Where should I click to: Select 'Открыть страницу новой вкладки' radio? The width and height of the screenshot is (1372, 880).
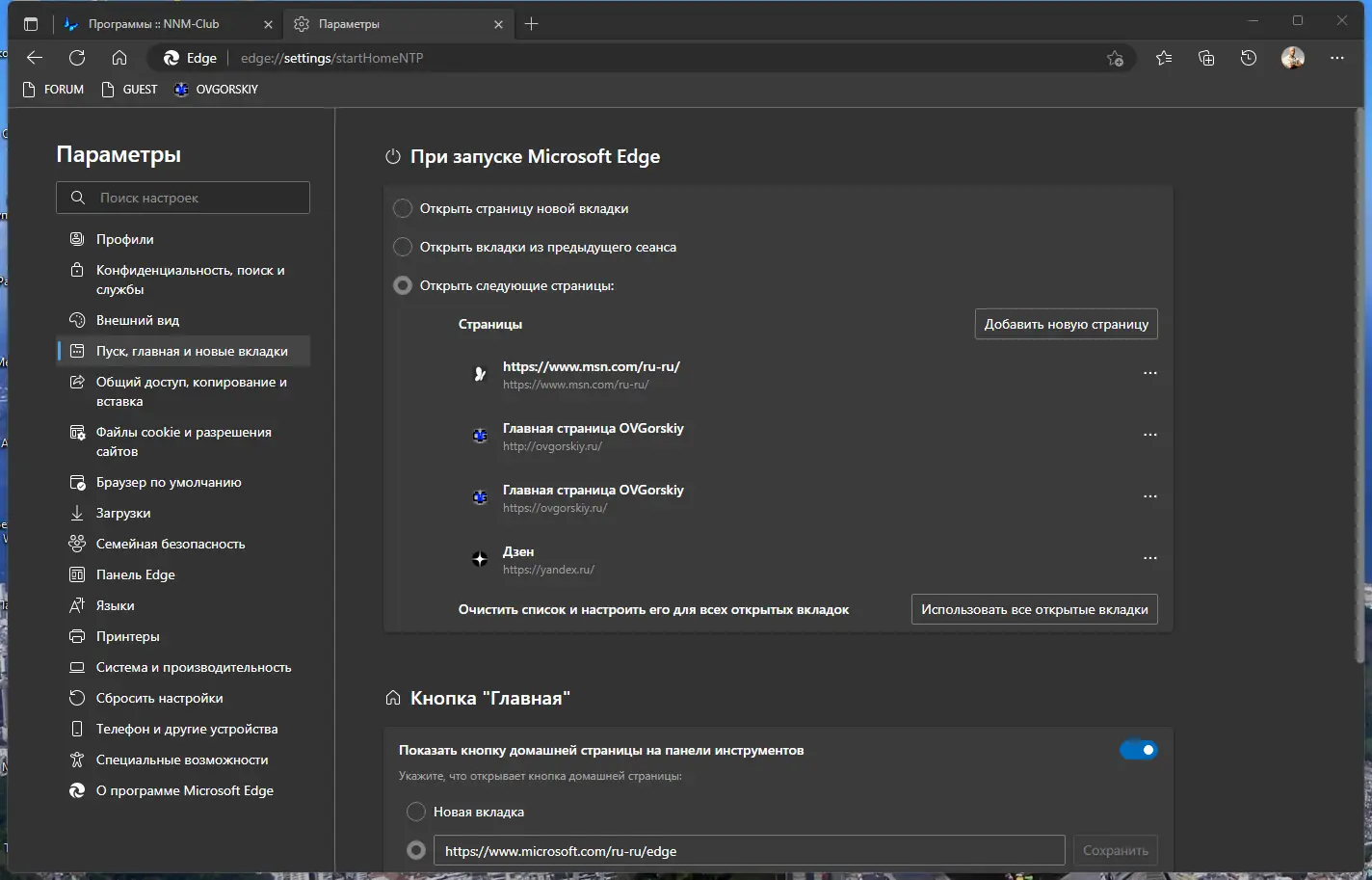coord(403,208)
